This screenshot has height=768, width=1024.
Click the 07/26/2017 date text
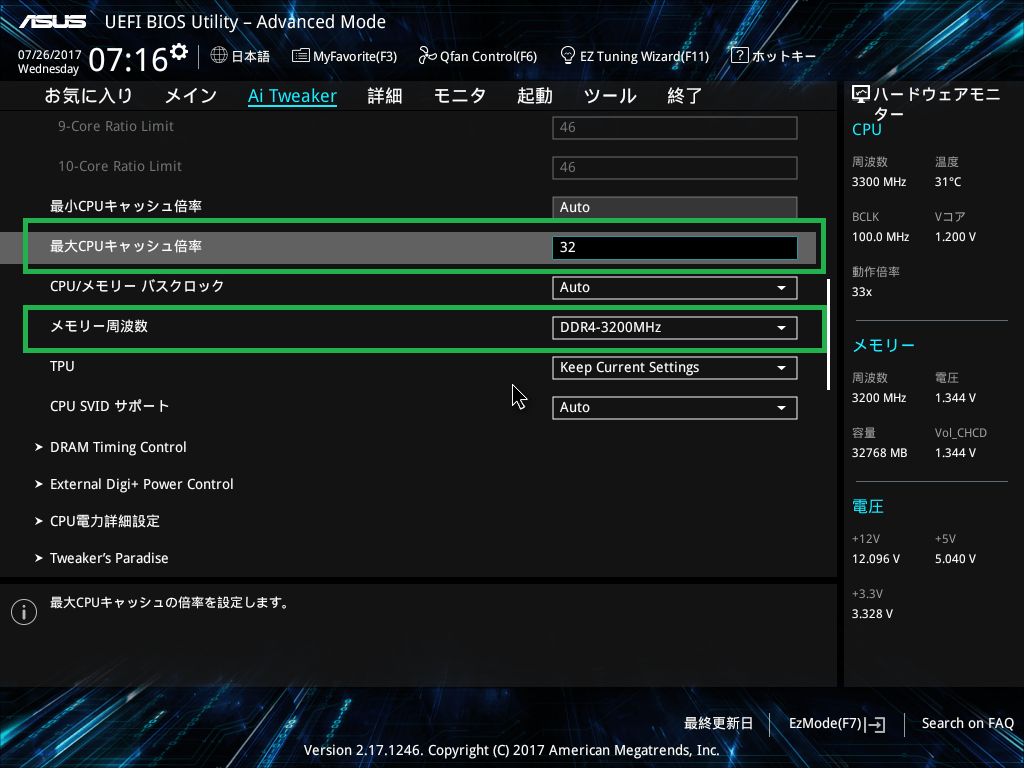(50, 55)
